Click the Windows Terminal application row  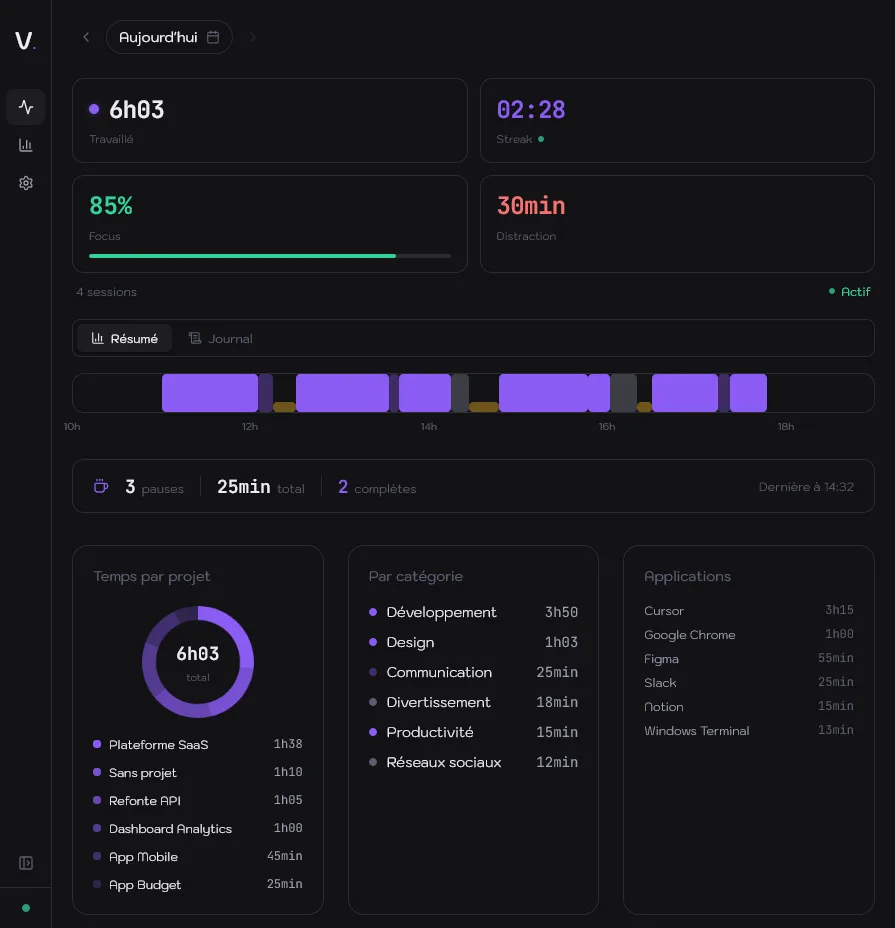(x=749, y=730)
